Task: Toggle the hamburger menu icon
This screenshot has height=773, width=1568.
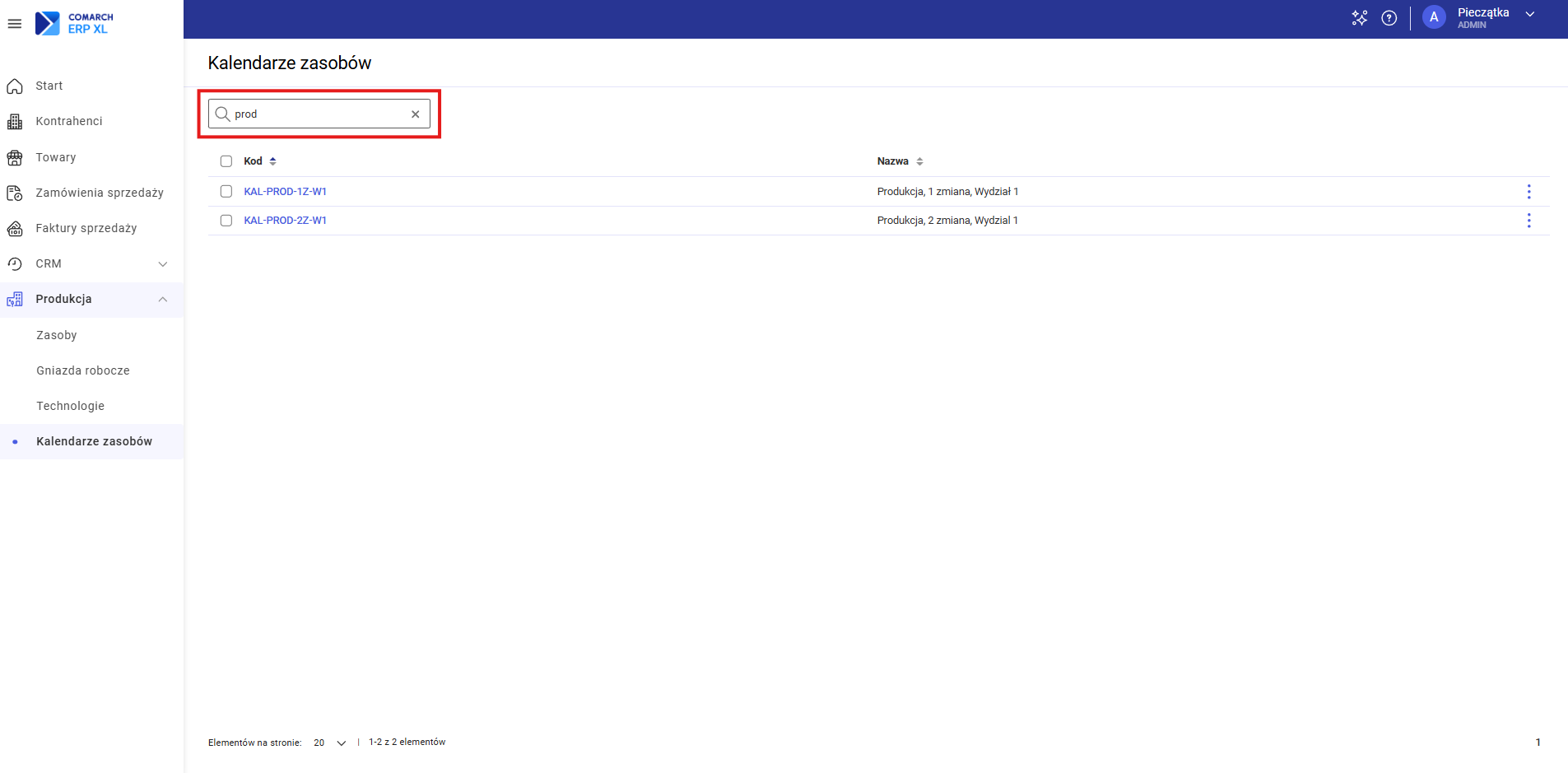Action: [15, 24]
